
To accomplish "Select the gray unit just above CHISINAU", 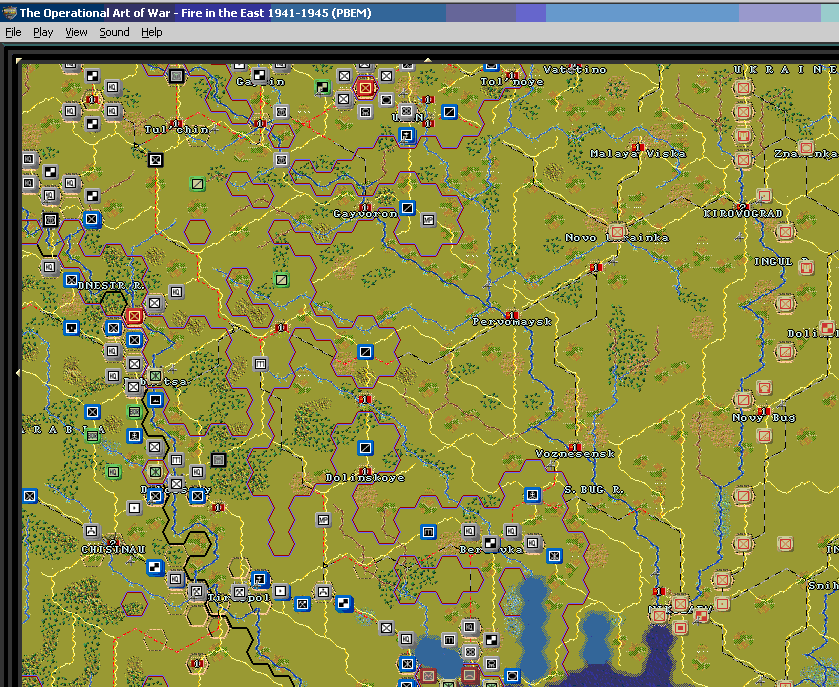I will point(91,531).
